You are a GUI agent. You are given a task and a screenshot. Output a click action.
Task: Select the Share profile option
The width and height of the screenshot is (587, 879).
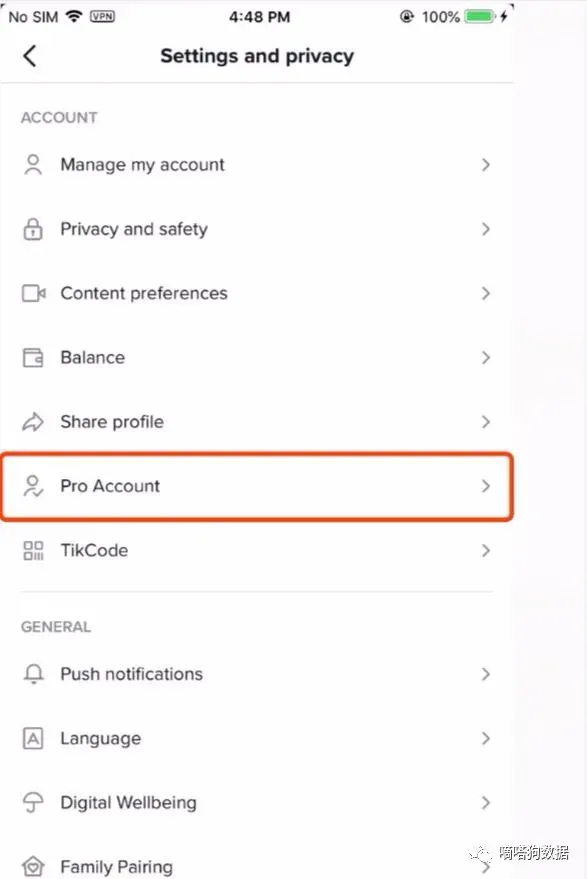tap(257, 422)
